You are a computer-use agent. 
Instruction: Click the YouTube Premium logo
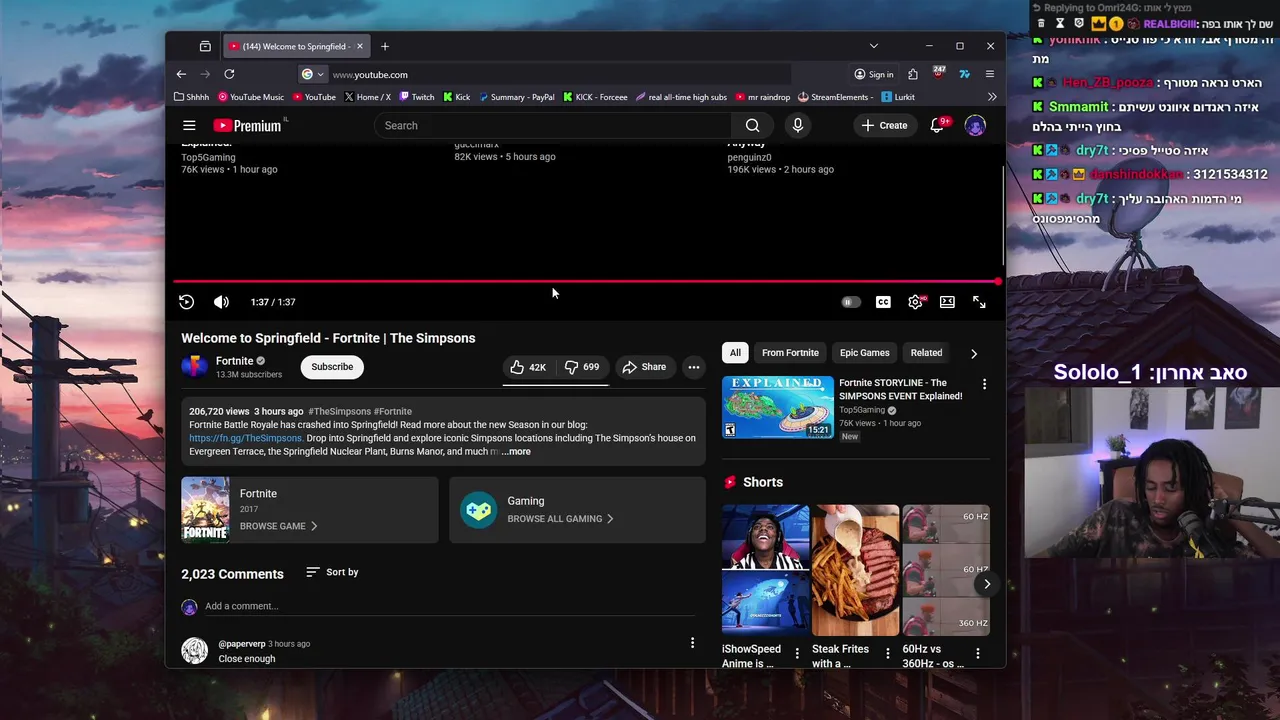(247, 125)
